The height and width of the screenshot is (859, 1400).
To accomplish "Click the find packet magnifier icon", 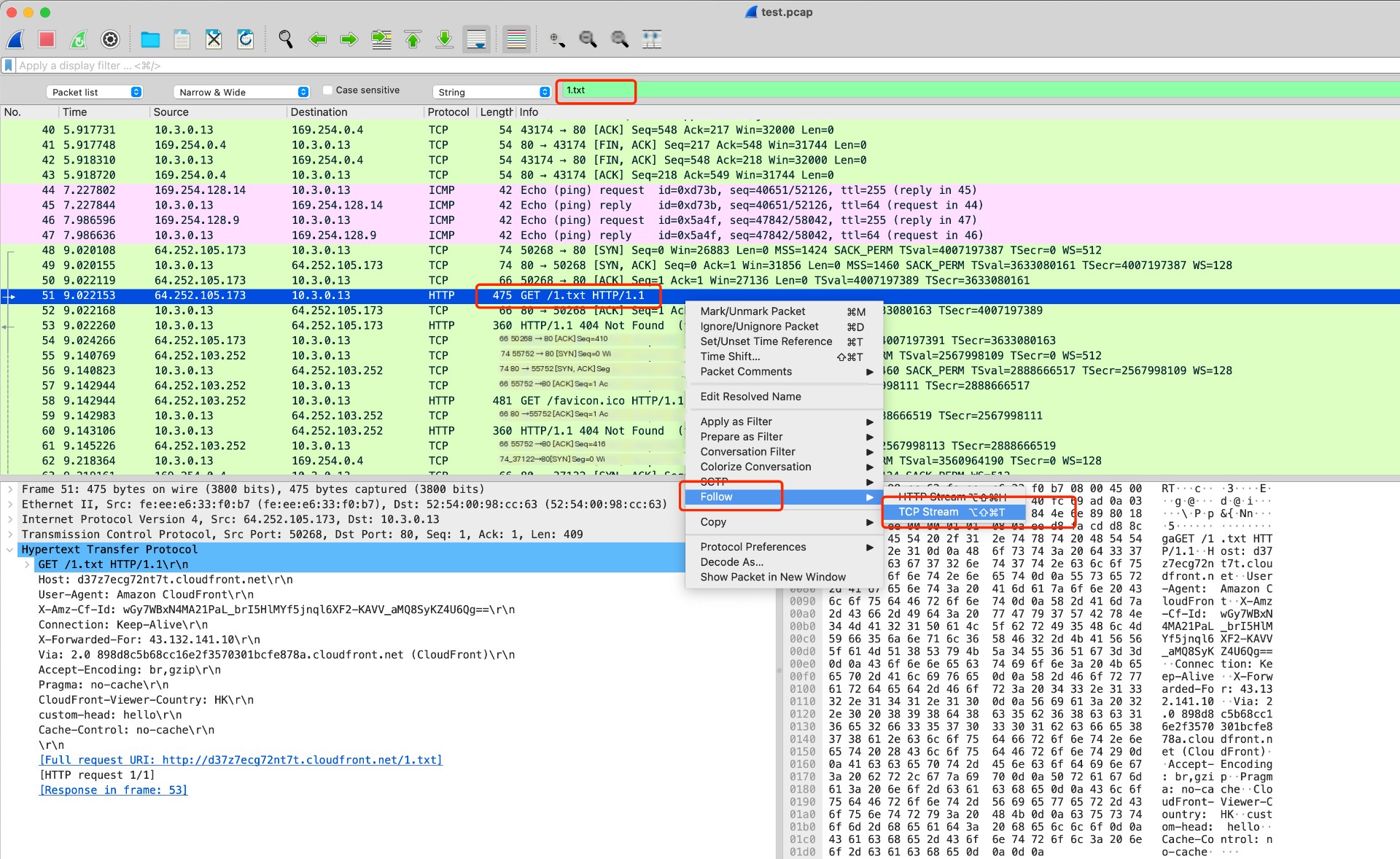I will click(x=286, y=39).
